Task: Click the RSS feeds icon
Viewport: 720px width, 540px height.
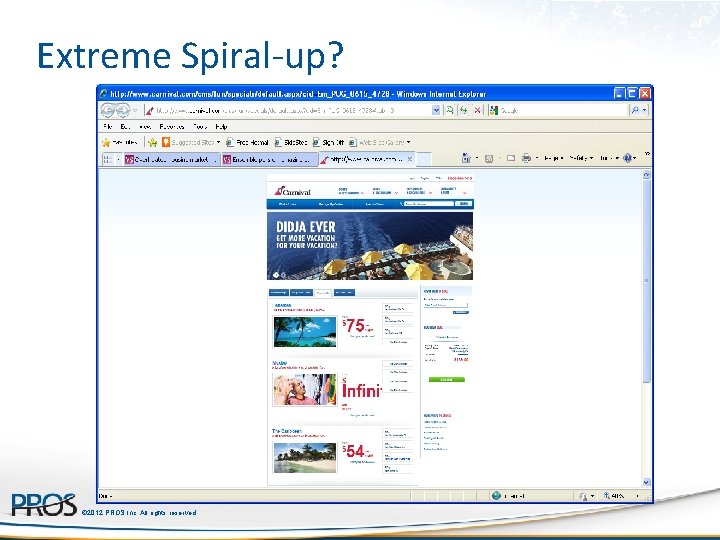Action: point(489,158)
